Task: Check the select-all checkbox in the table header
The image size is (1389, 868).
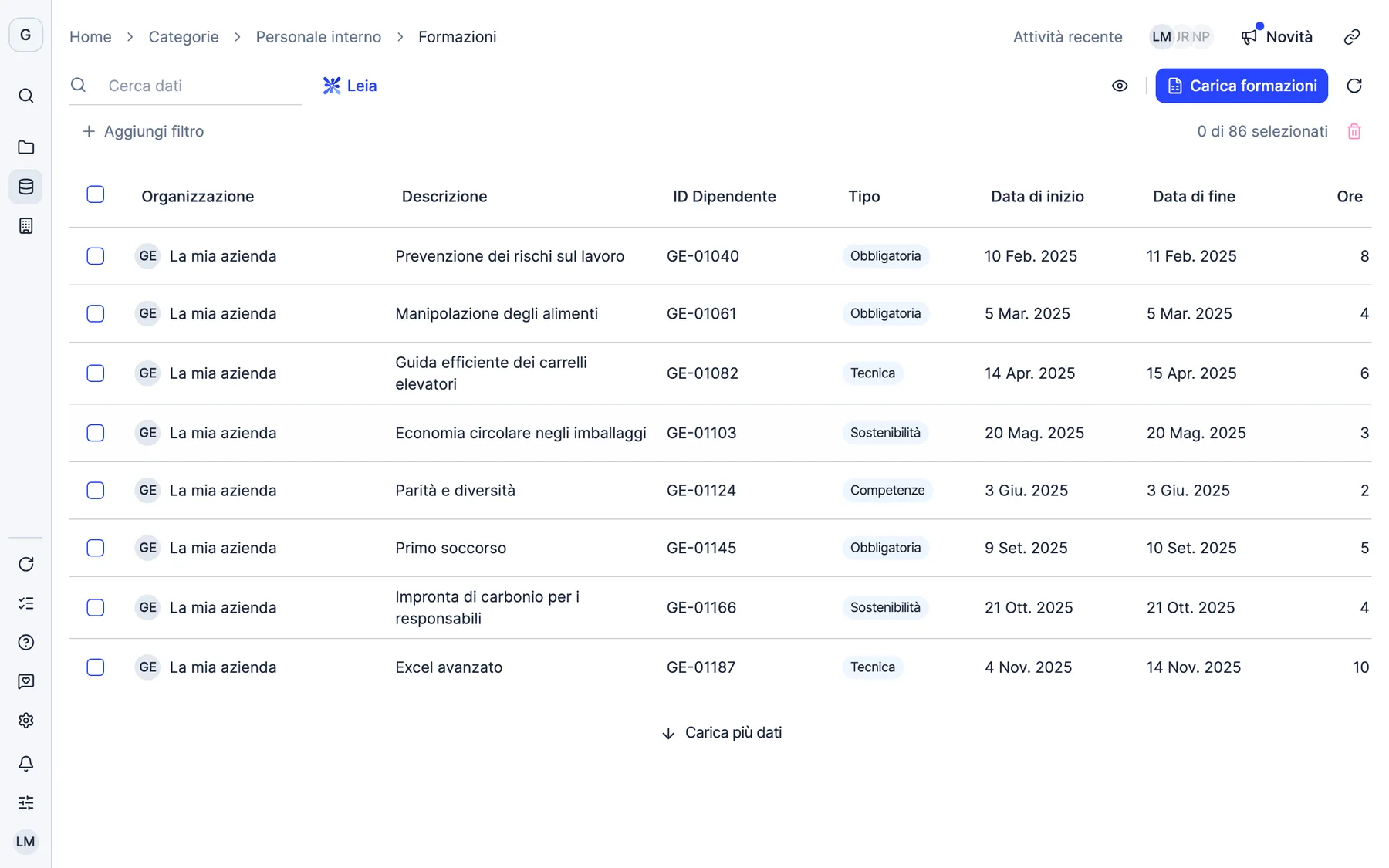Action: tap(96, 194)
